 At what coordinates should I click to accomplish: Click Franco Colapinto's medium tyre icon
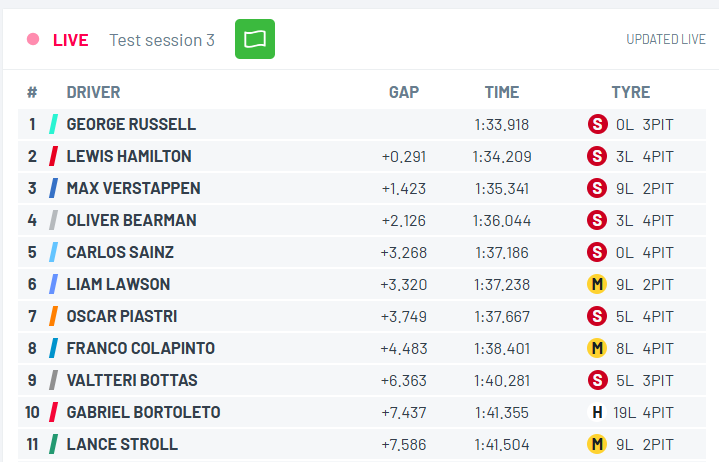pos(597,348)
